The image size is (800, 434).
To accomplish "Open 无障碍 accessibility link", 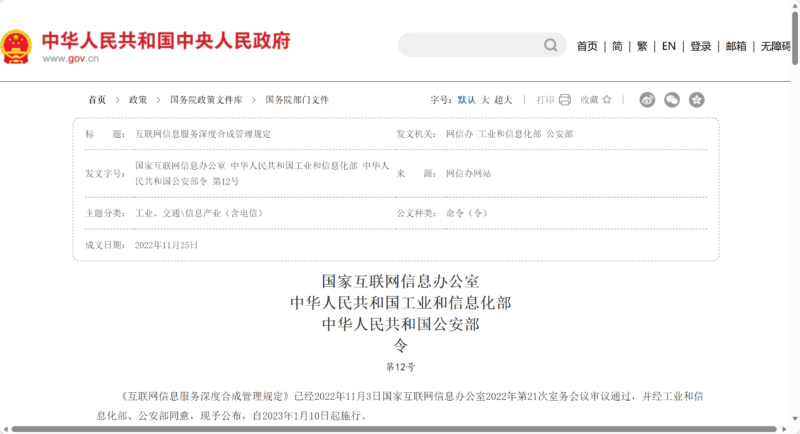I will coord(776,46).
